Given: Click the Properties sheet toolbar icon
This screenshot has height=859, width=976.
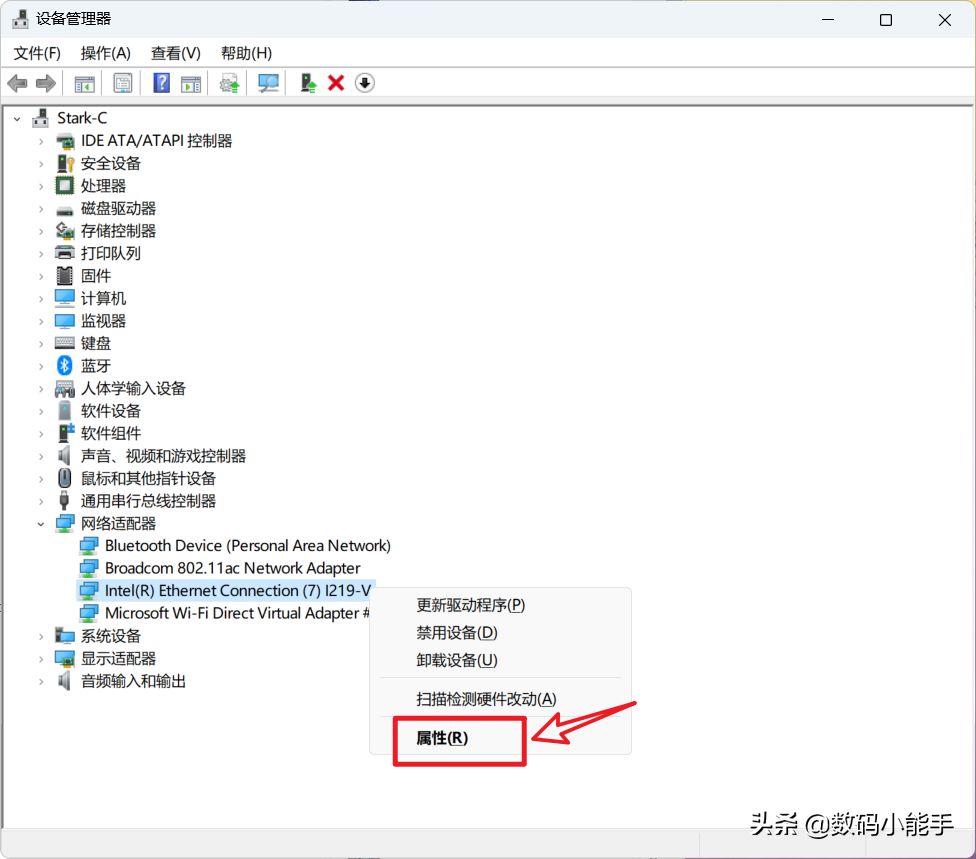Looking at the screenshot, I should click(122, 83).
